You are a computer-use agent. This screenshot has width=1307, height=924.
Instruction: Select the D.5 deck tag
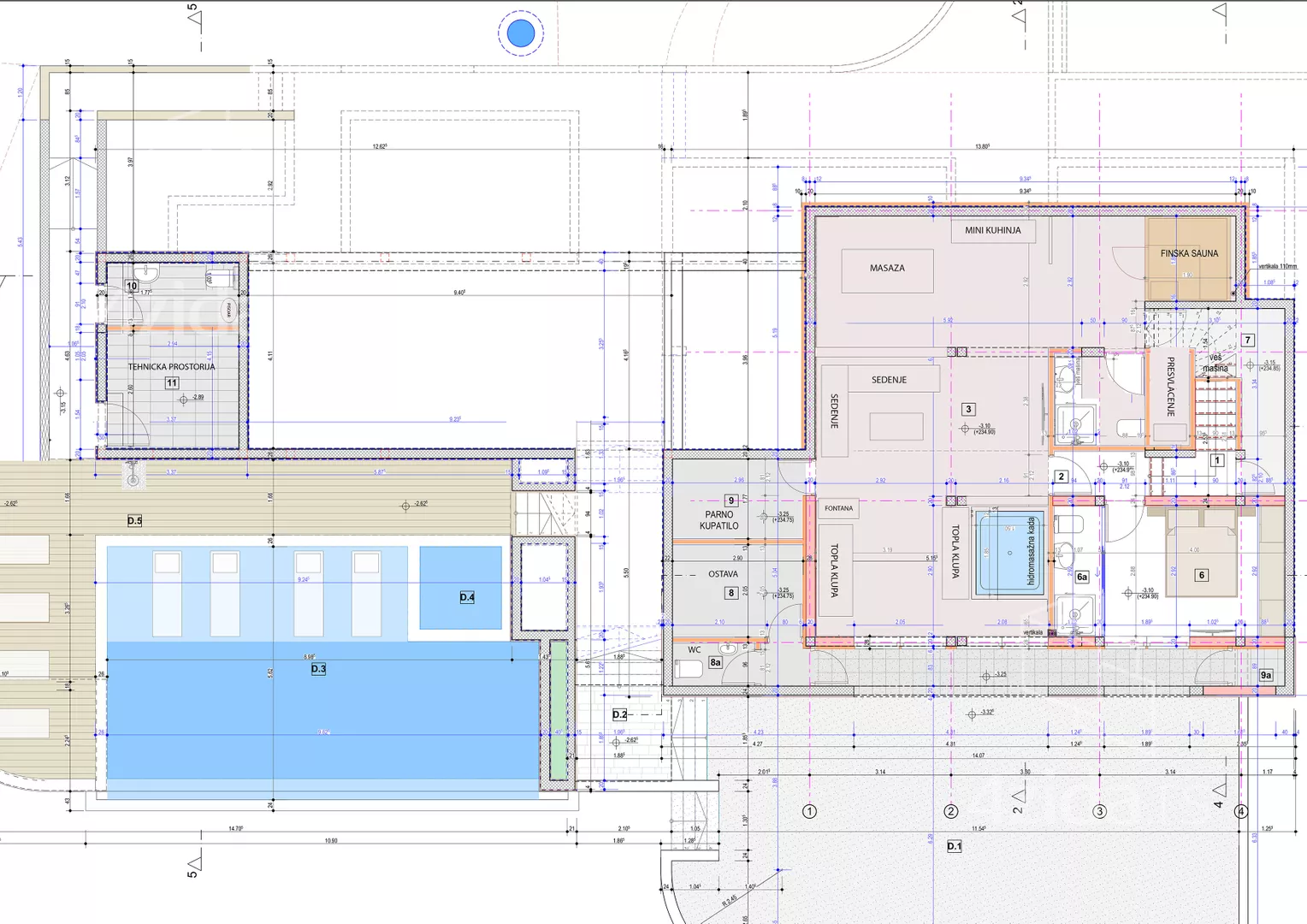[134, 520]
